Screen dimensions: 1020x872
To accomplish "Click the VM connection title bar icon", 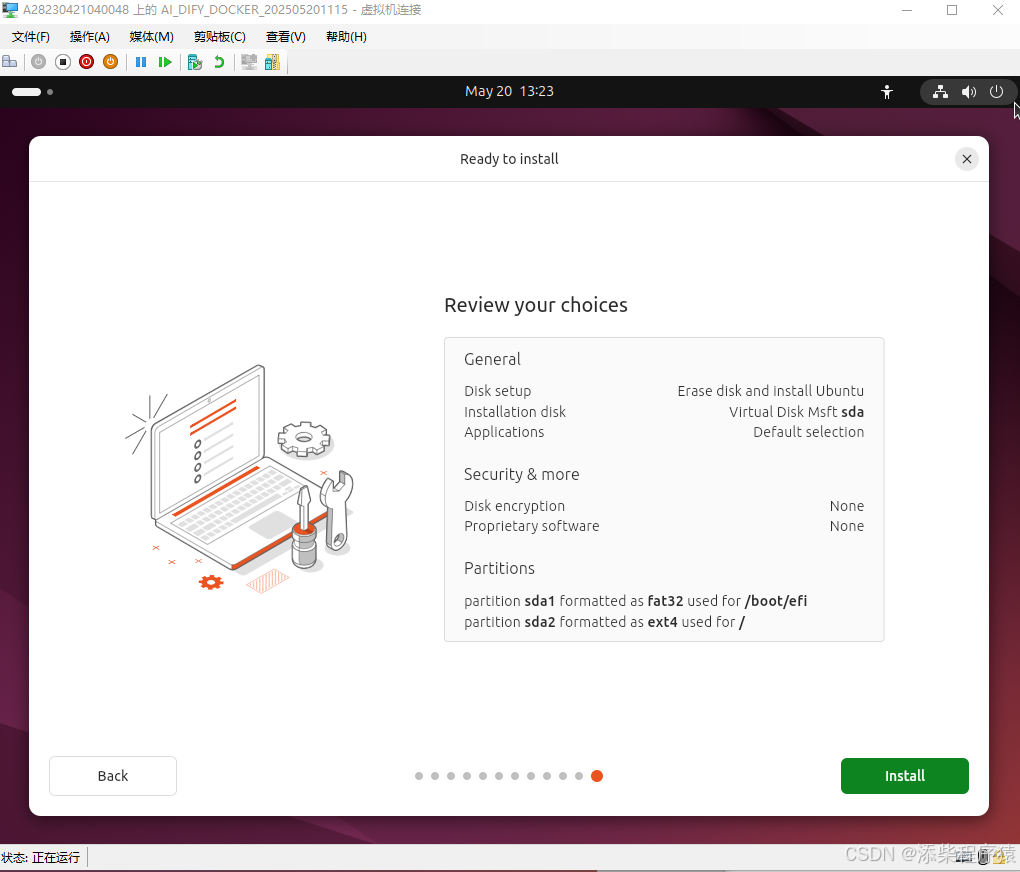I will 10,10.
